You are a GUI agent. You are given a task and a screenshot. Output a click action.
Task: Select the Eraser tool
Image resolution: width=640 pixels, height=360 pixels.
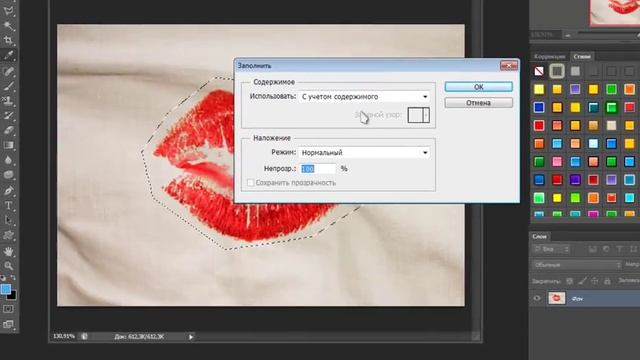8,130
